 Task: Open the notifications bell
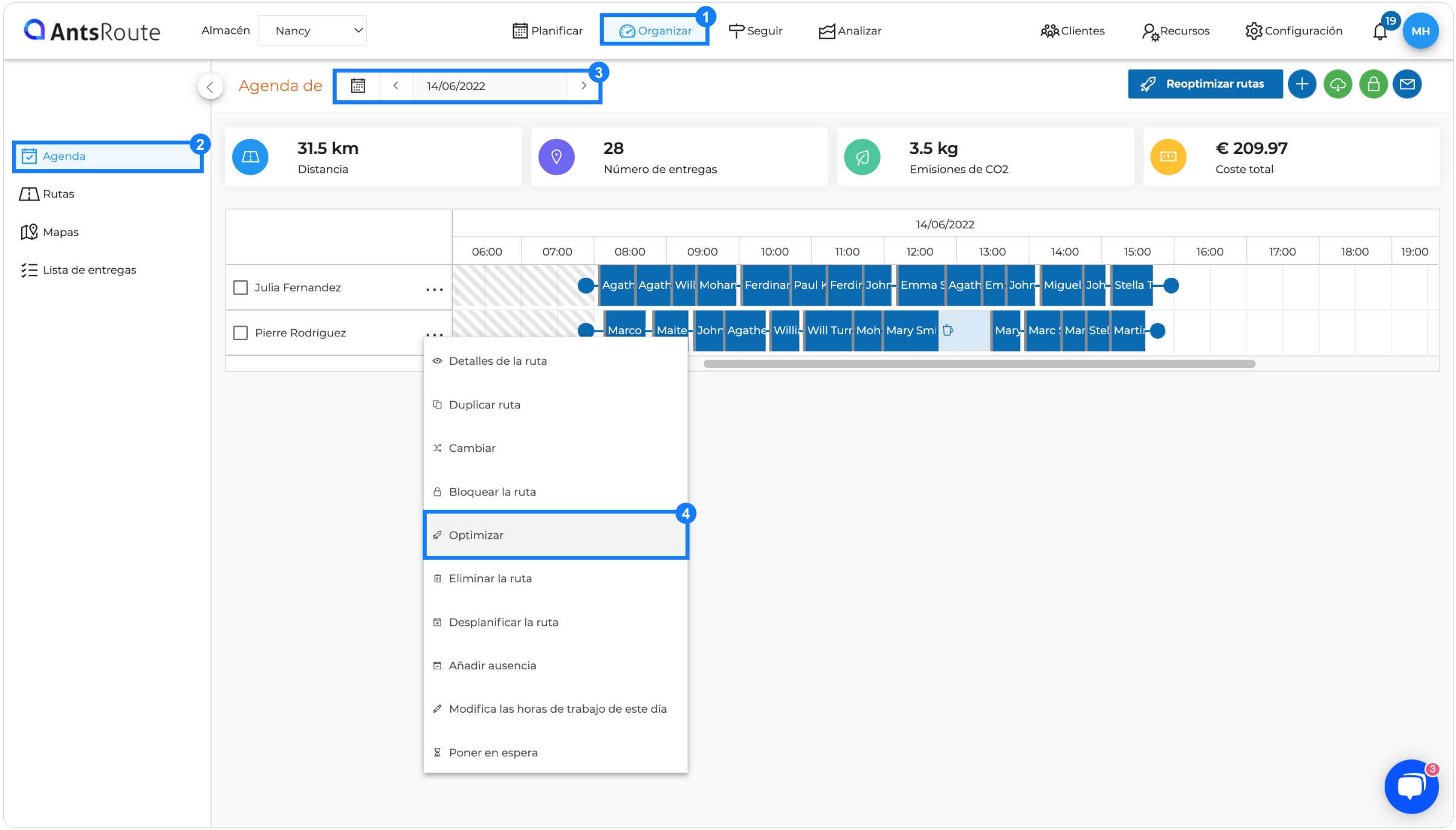point(1380,31)
